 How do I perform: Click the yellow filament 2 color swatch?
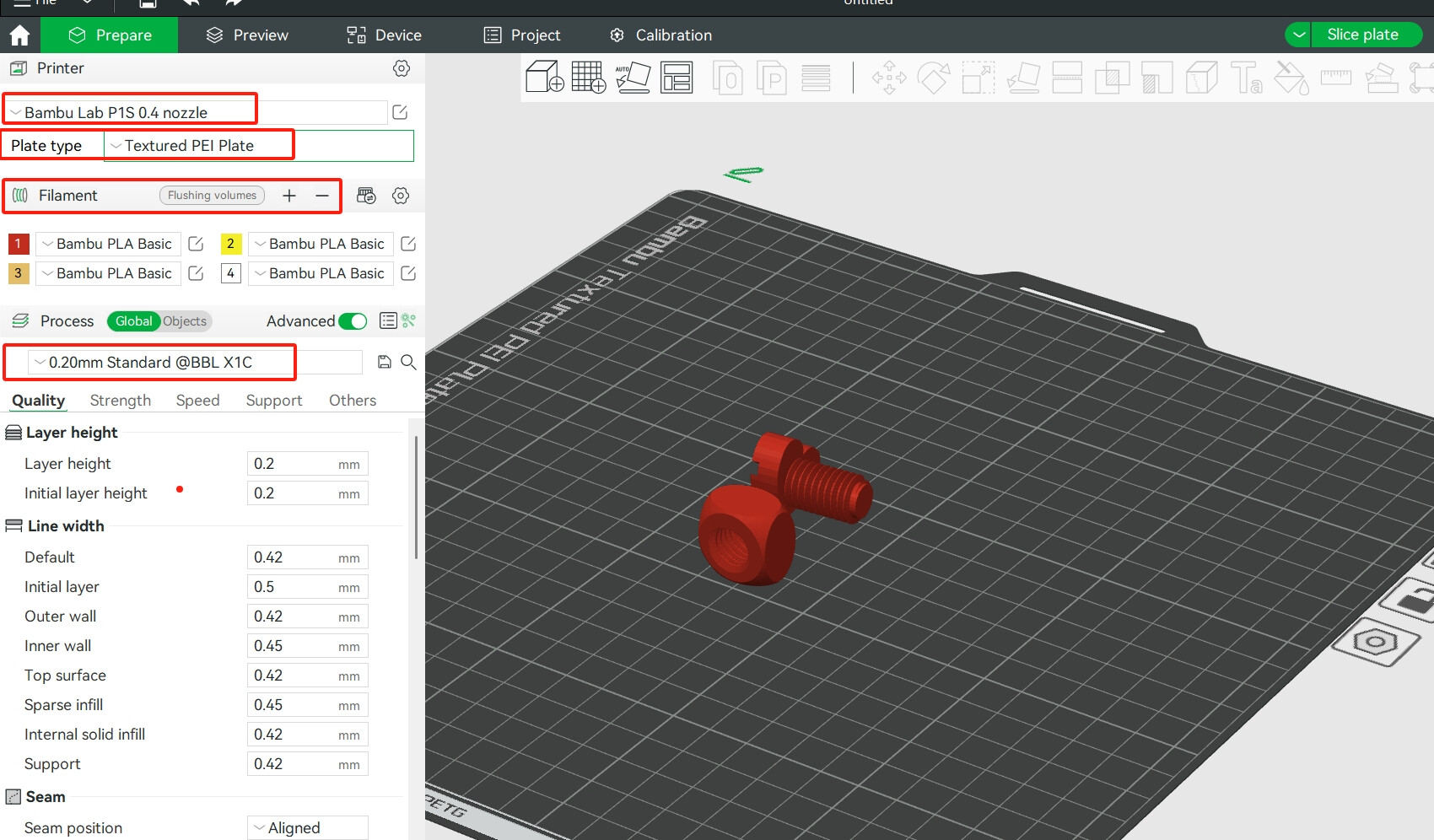231,244
